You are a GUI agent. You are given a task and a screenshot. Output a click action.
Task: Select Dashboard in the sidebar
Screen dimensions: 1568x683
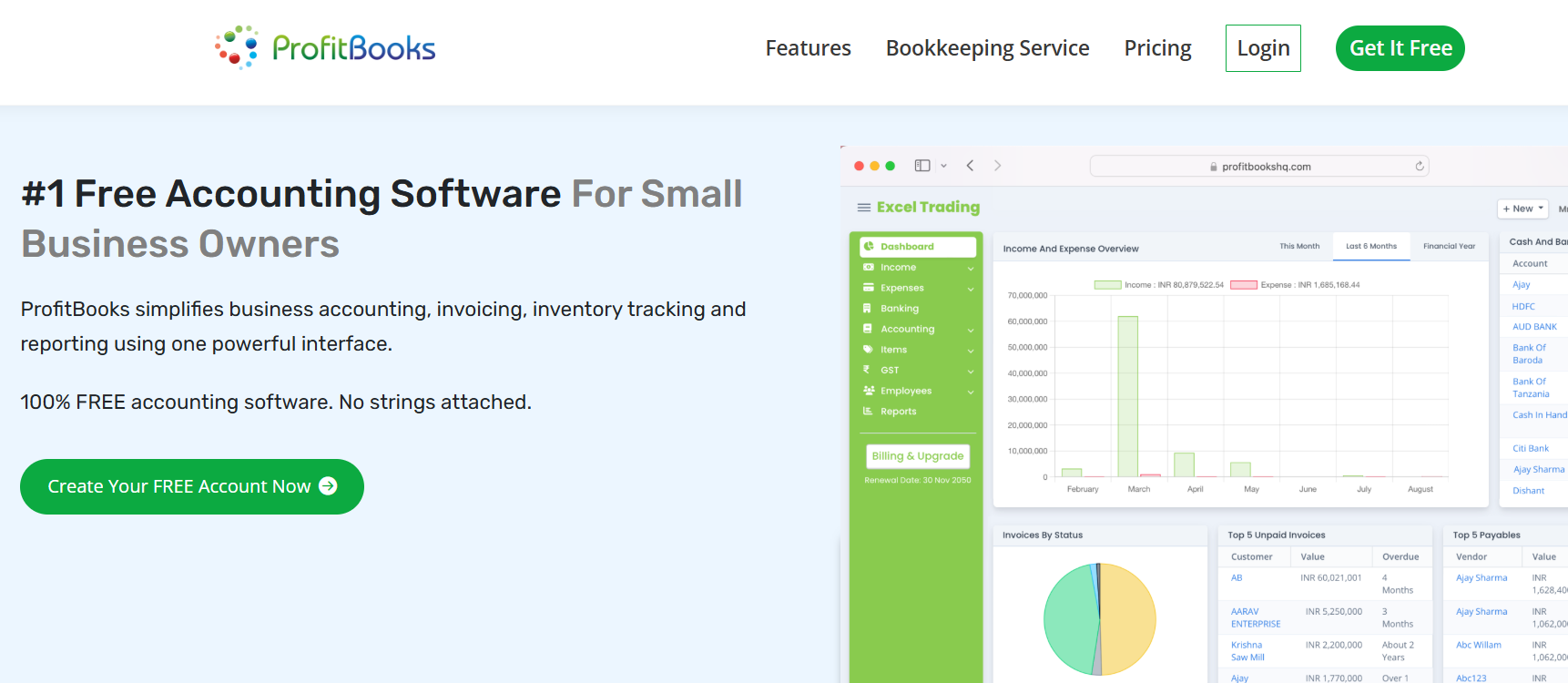(918, 247)
